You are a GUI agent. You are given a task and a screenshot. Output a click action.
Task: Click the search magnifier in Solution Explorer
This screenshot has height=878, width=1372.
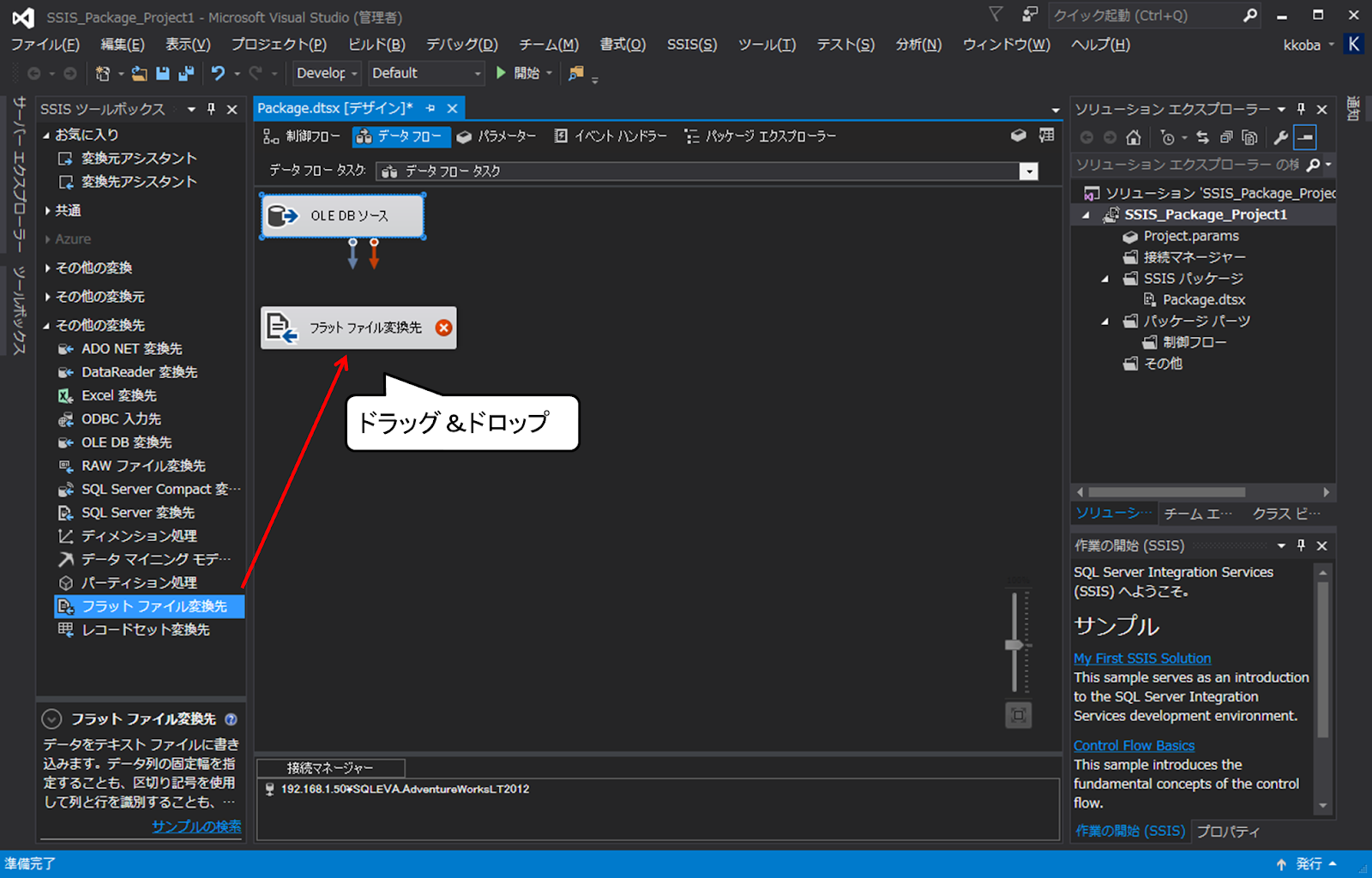[1313, 165]
